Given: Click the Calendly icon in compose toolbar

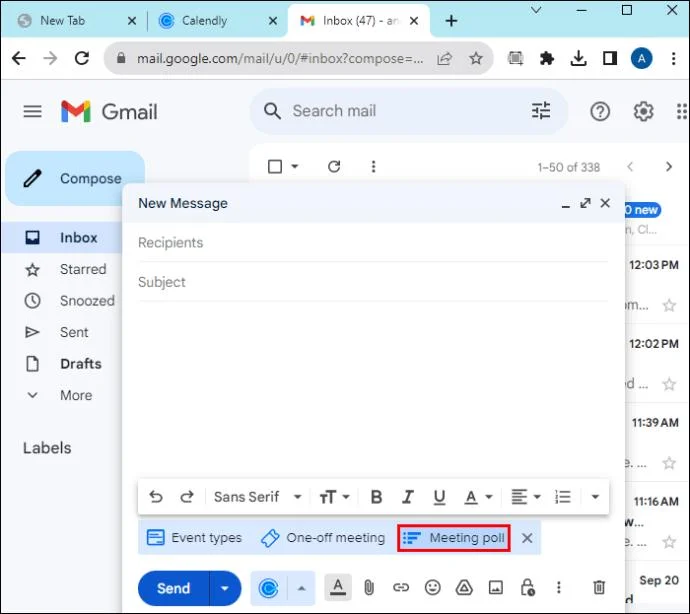Looking at the screenshot, I should click(x=268, y=588).
